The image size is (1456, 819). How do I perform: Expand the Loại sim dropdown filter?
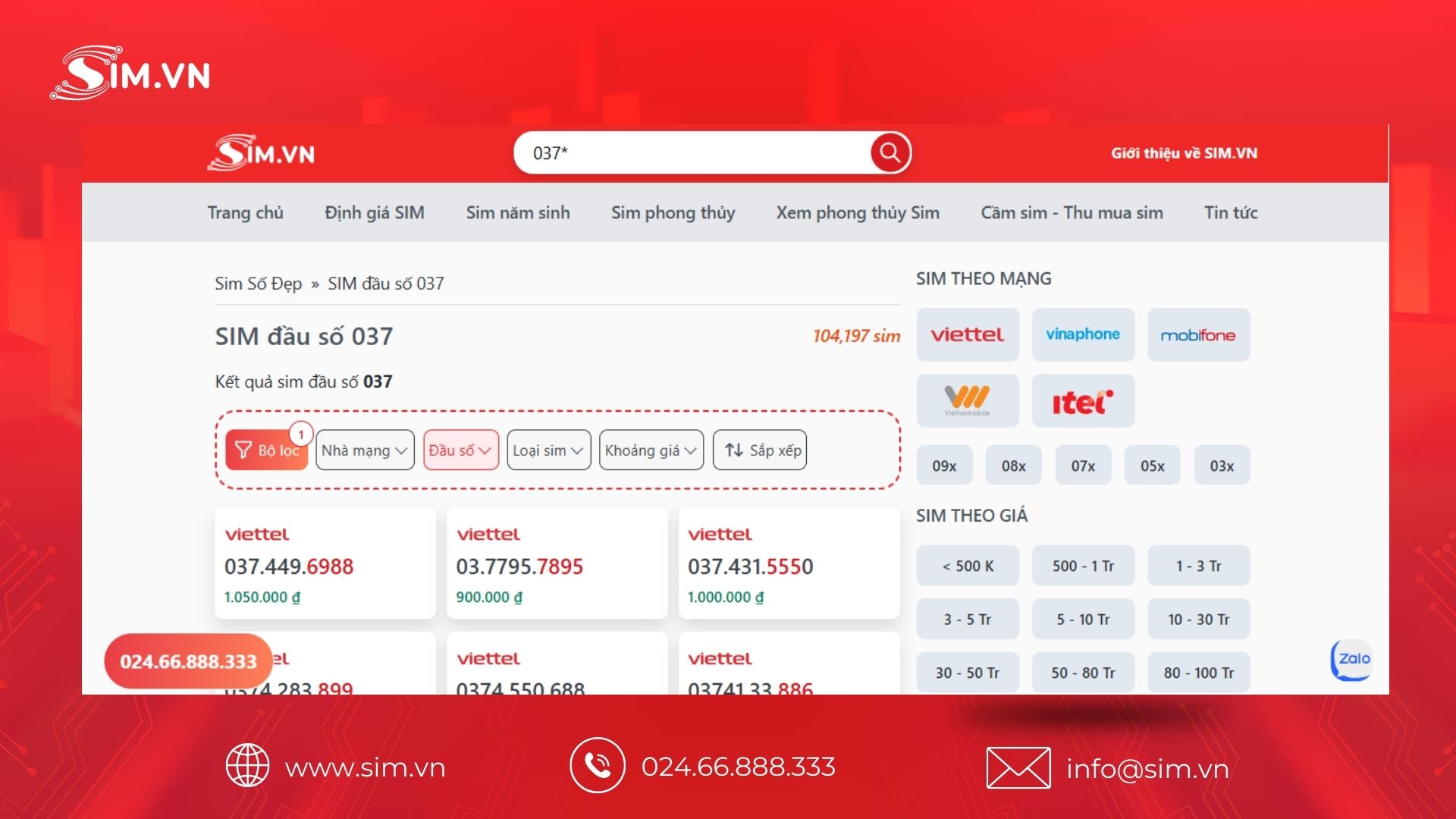tap(548, 449)
